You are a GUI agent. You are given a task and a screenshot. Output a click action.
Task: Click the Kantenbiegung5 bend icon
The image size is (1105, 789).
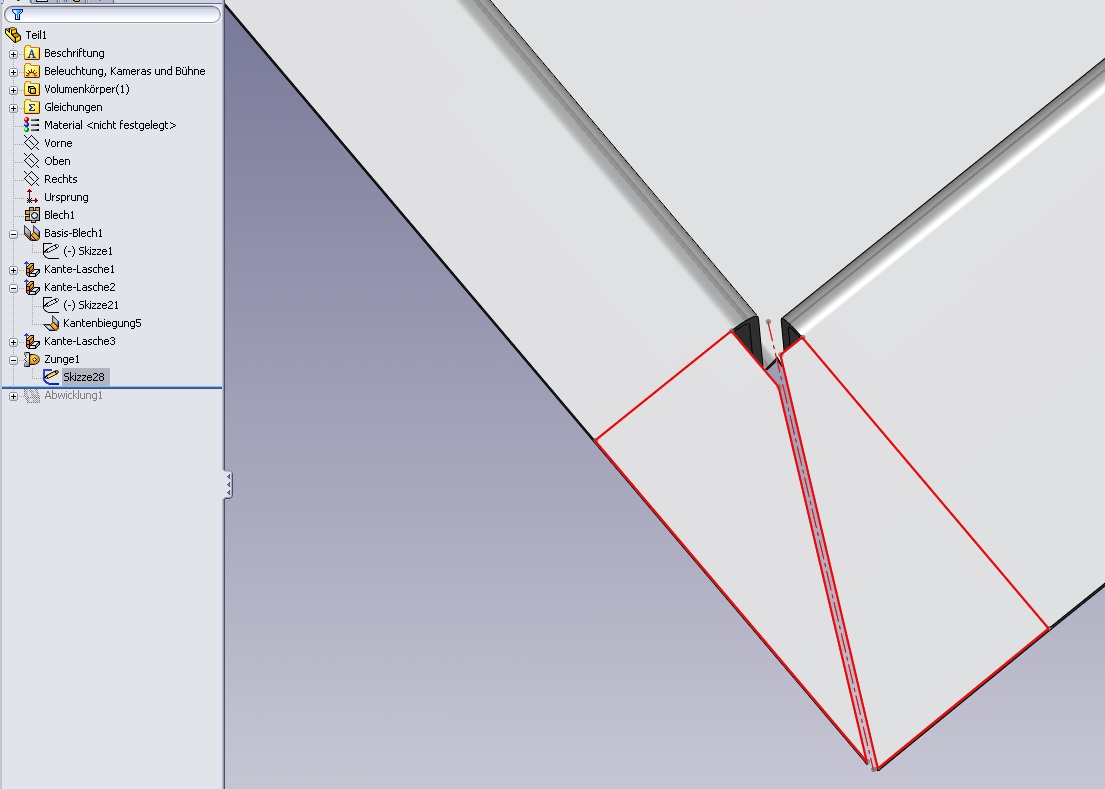51,323
